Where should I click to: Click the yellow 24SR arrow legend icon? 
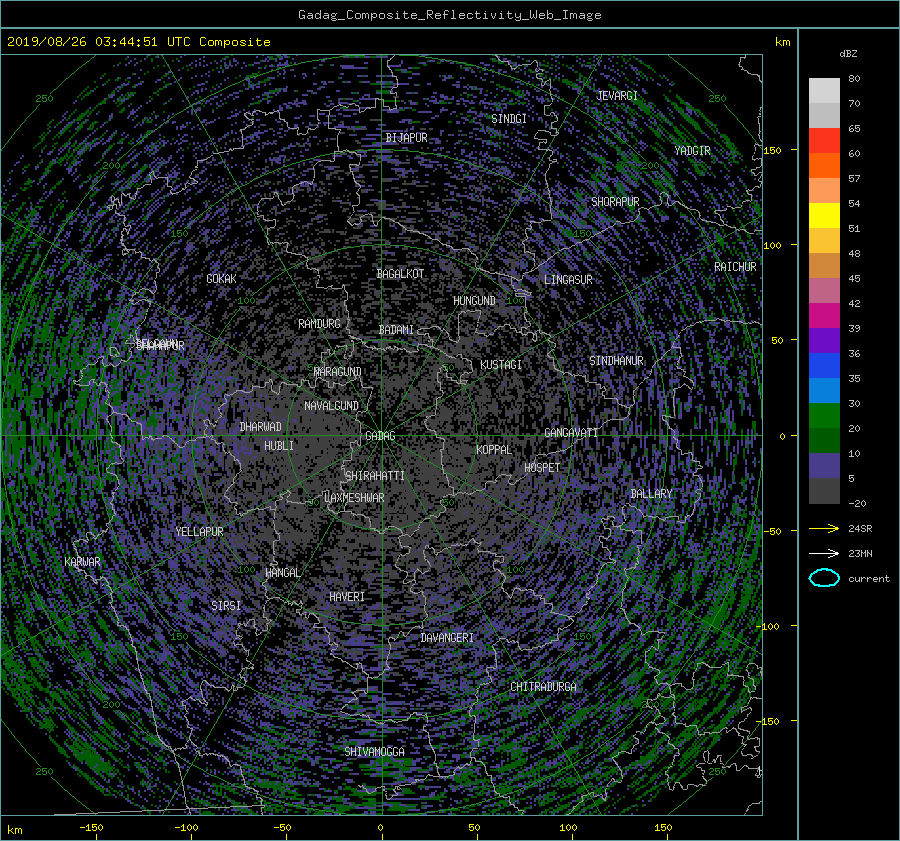click(824, 528)
